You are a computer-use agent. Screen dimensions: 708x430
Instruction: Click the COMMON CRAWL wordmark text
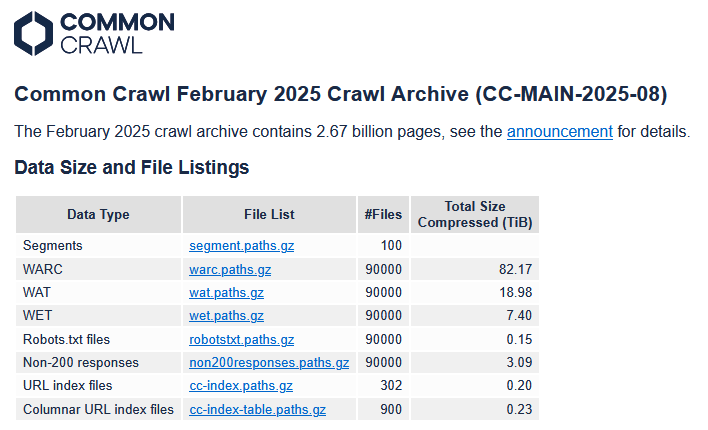[x=116, y=33]
